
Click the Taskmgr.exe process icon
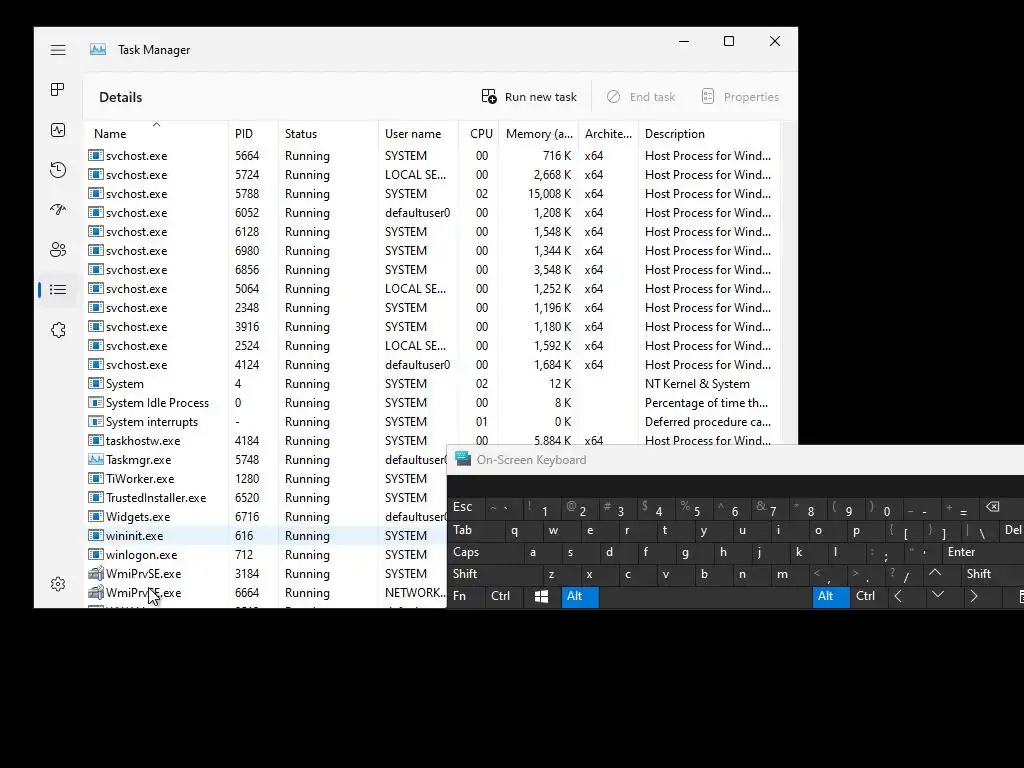[96, 460]
